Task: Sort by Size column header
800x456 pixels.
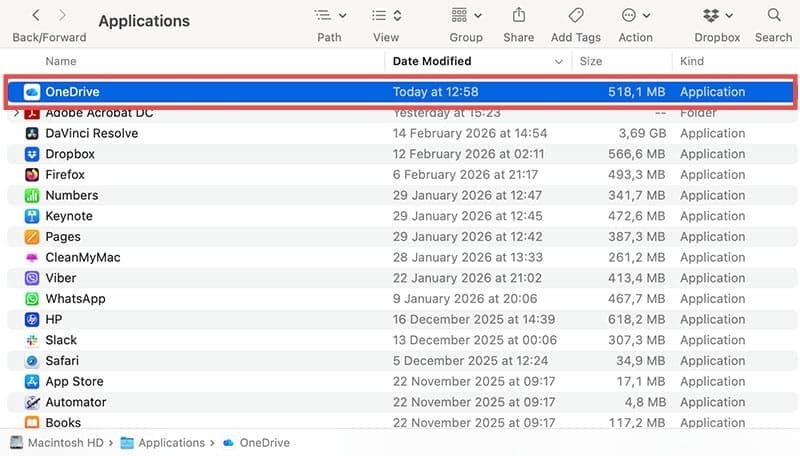Action: click(x=591, y=61)
